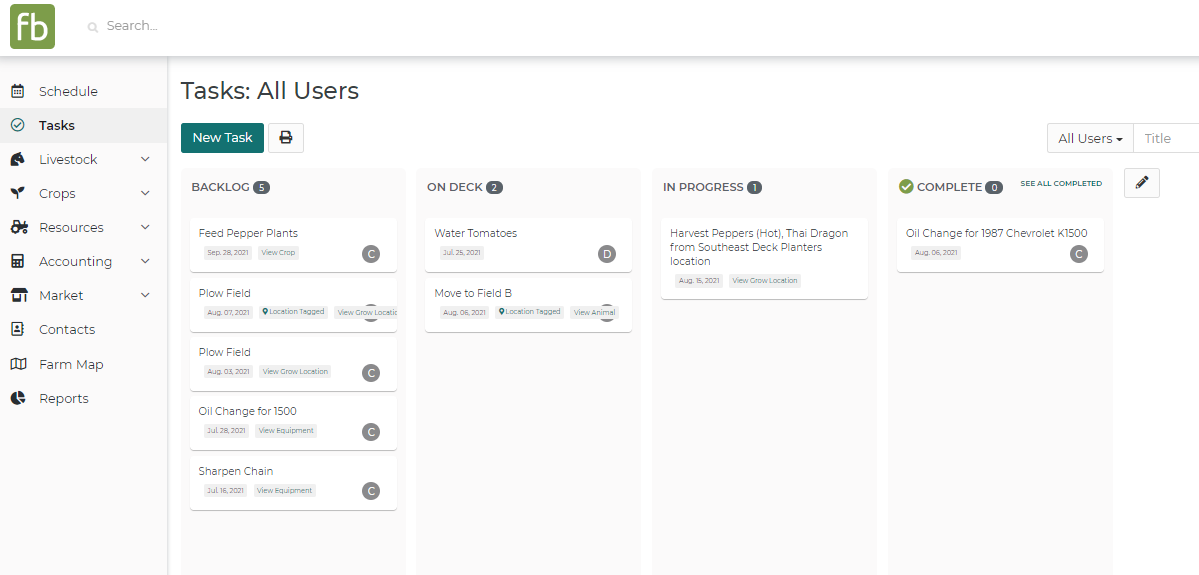Open the All Users dropdown
The image size is (1199, 575).
[1089, 139]
